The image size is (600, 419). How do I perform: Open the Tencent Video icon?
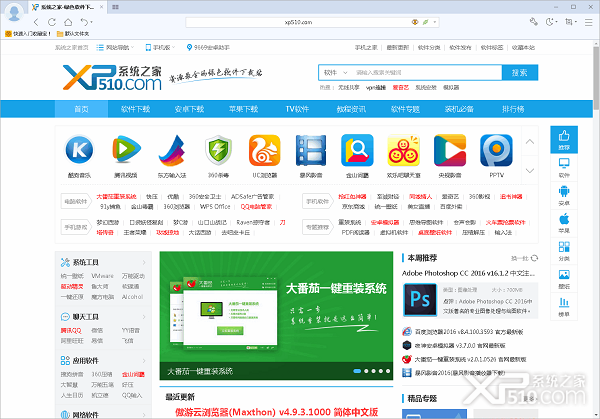(126, 150)
